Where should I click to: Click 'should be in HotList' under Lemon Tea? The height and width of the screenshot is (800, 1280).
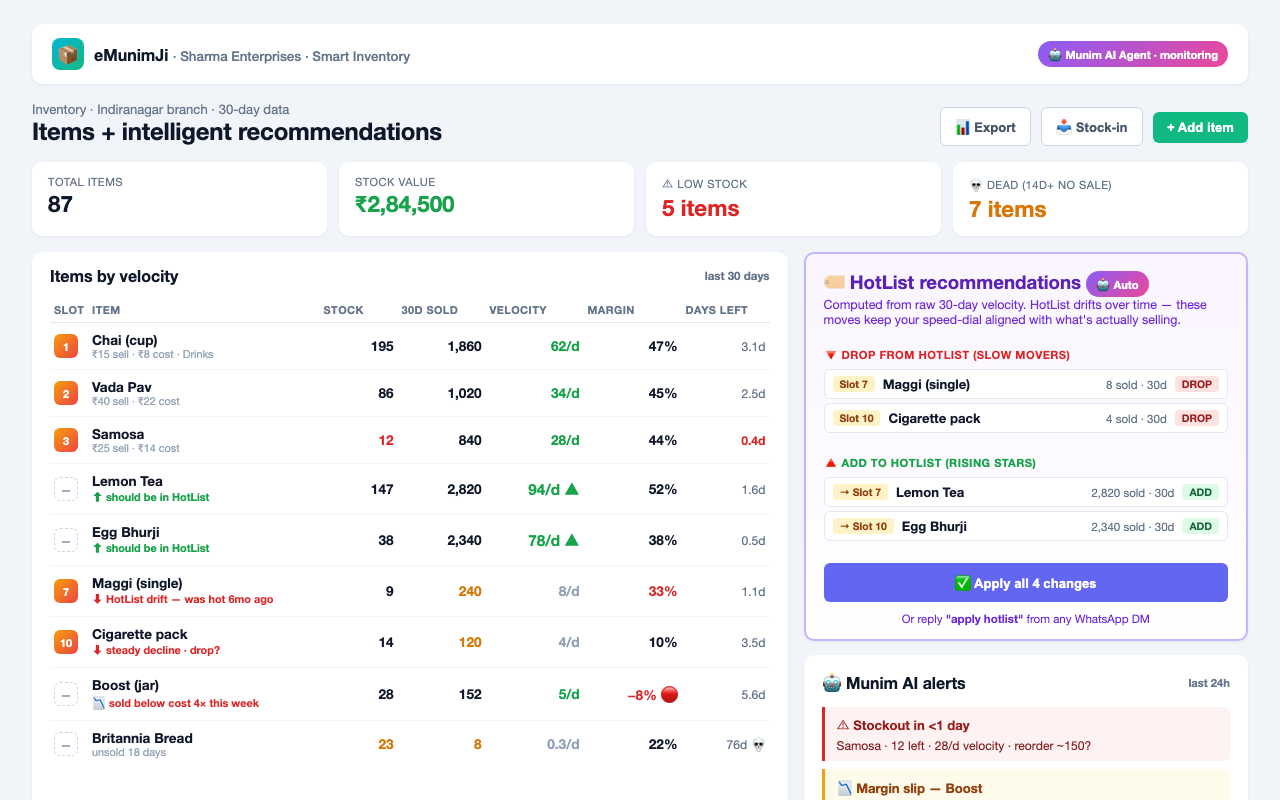pos(151,497)
